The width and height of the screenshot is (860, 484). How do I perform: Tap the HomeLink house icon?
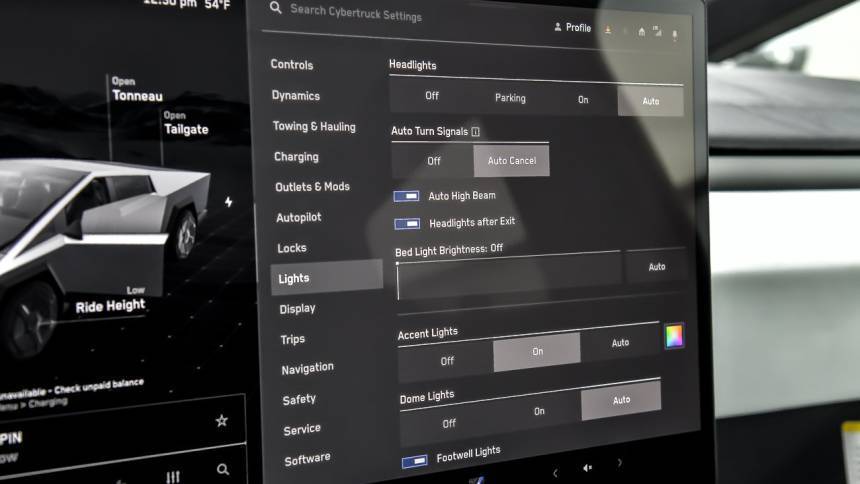coord(642,32)
